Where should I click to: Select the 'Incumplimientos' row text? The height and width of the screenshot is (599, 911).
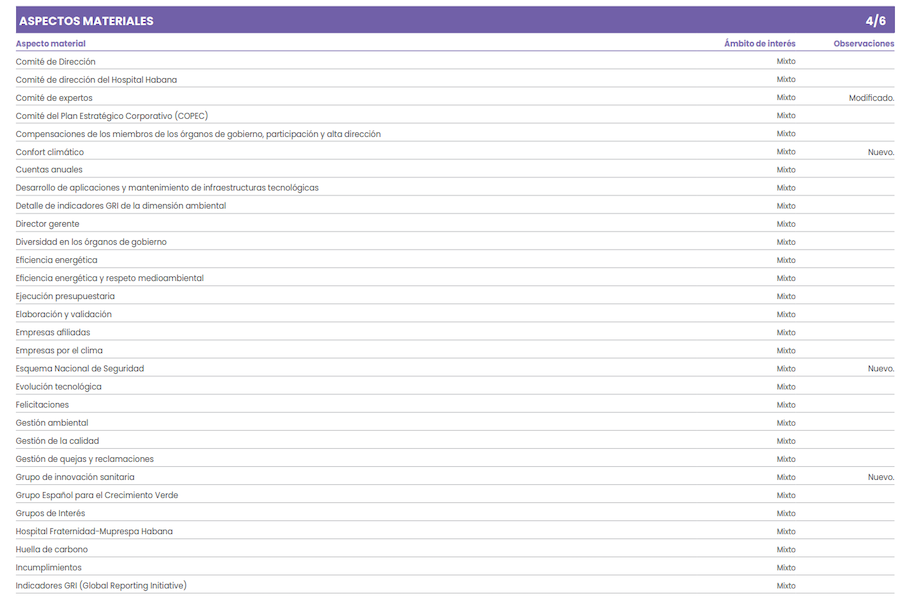pyautogui.click(x=48, y=567)
